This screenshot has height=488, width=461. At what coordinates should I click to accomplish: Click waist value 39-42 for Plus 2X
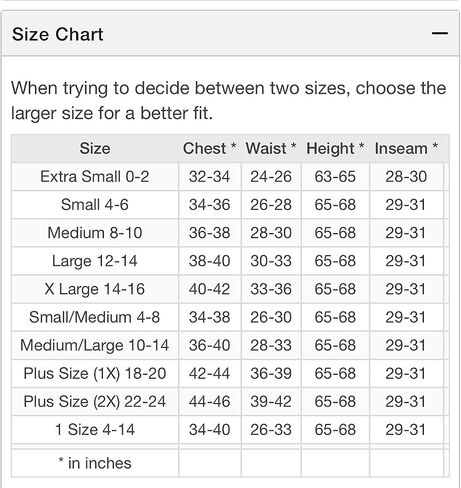[271, 401]
